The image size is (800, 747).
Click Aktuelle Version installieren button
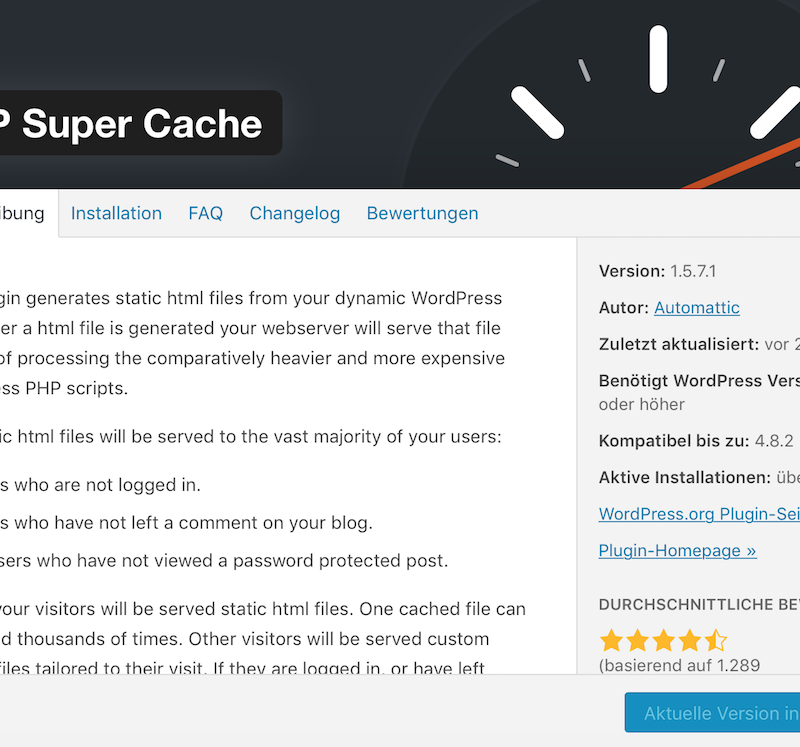[712, 712]
